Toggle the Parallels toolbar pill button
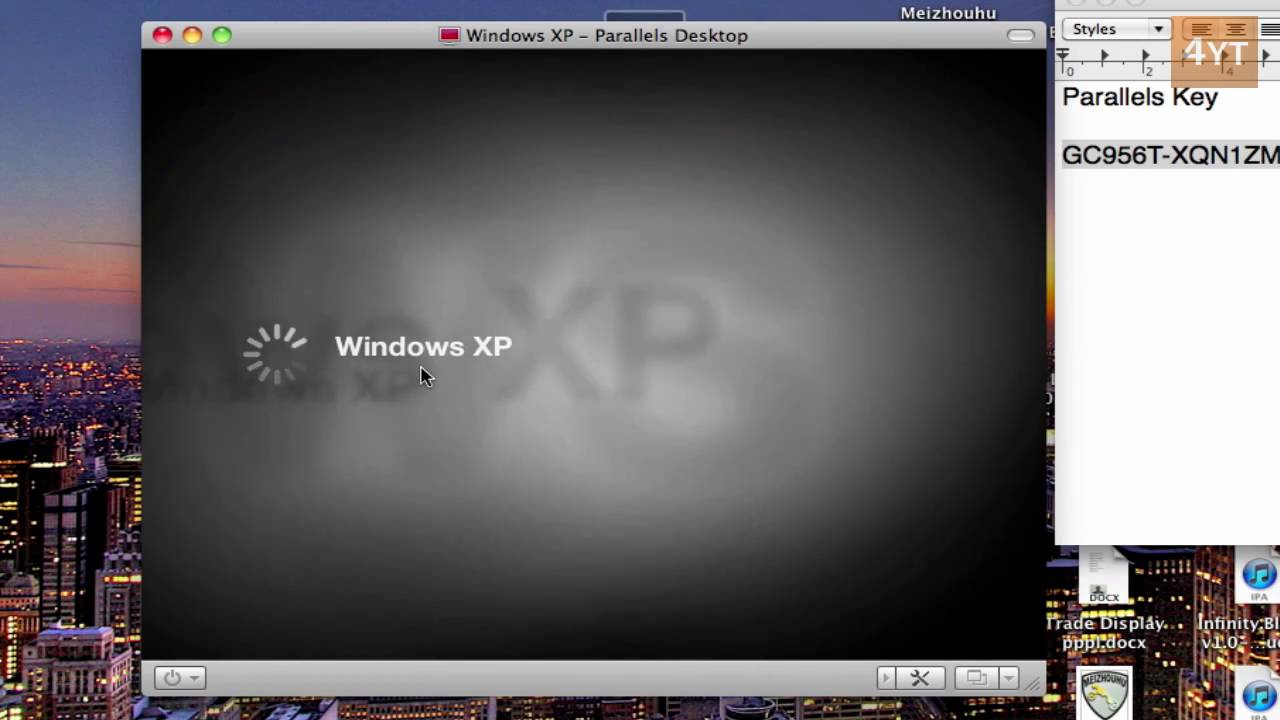Viewport: 1280px width, 720px height. point(1021,35)
